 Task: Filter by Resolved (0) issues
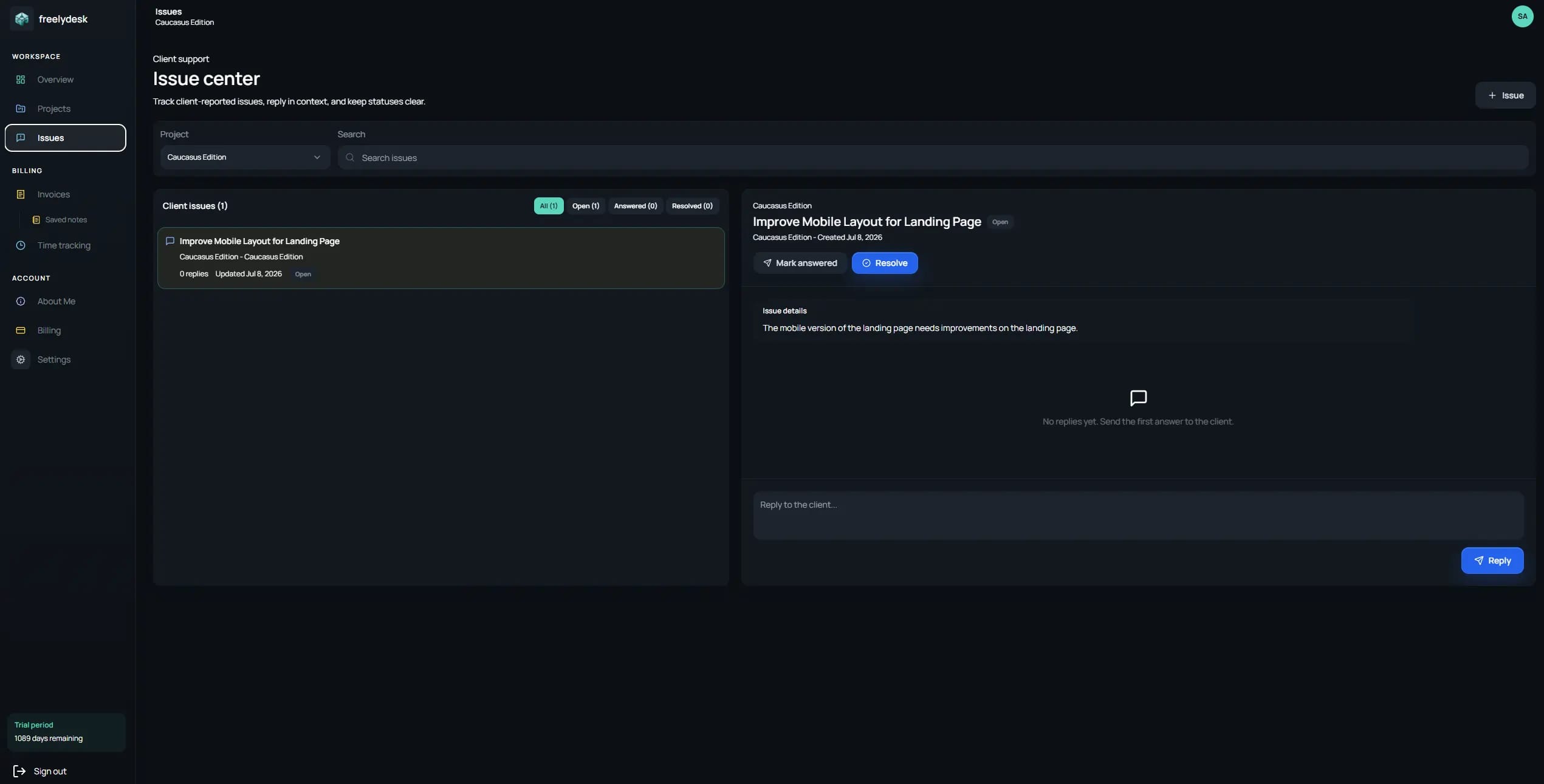click(692, 206)
